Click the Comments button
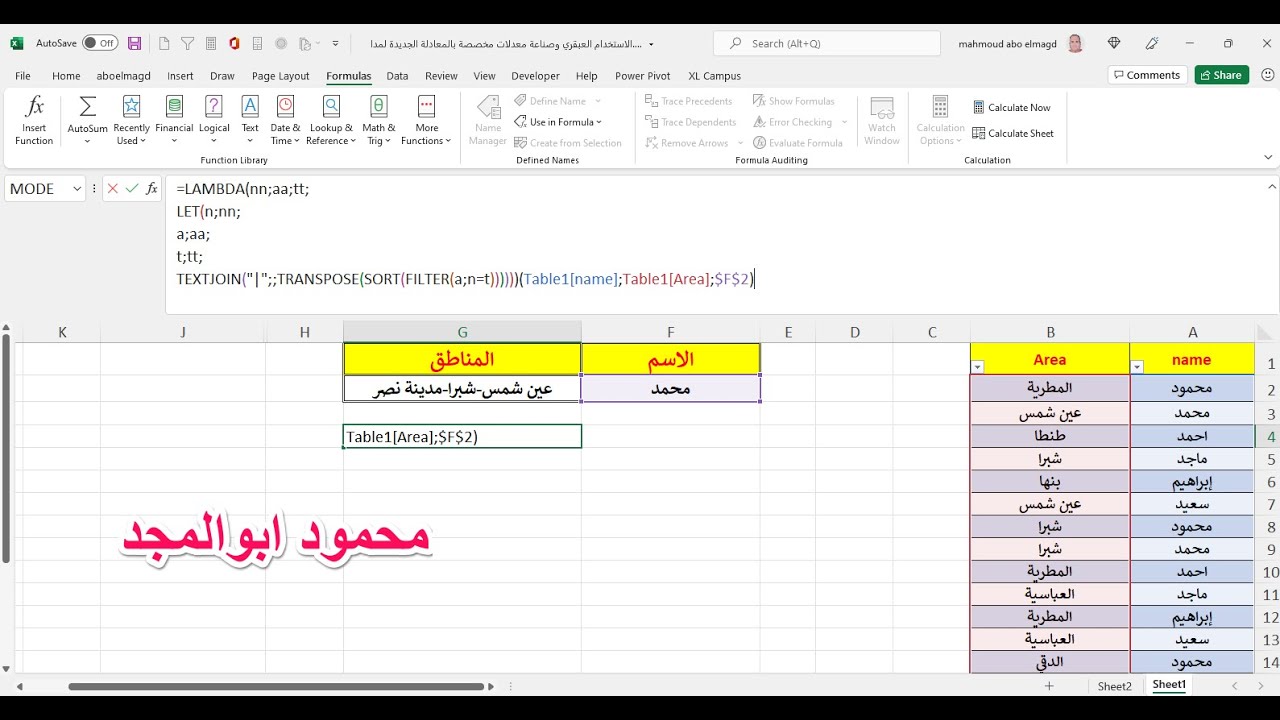The image size is (1280, 720). [x=1147, y=75]
